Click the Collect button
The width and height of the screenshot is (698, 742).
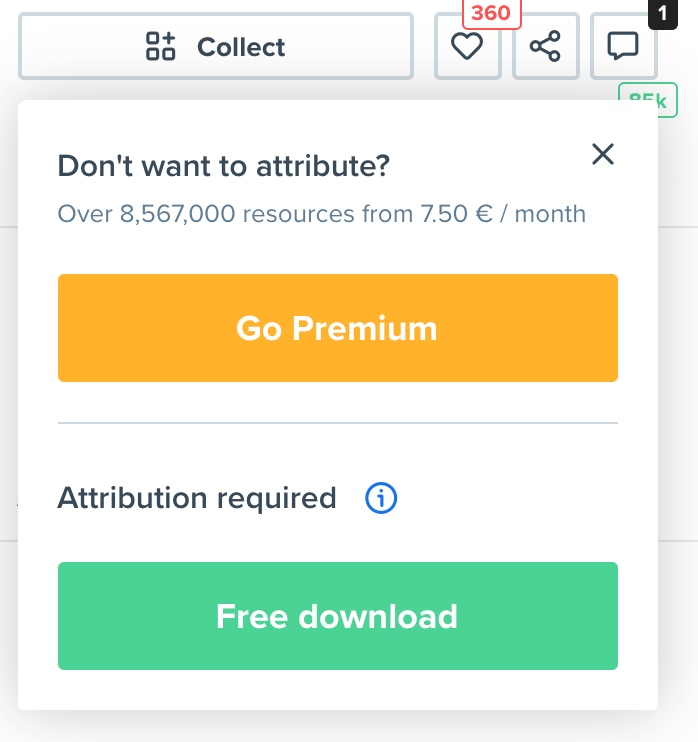[x=215, y=46]
